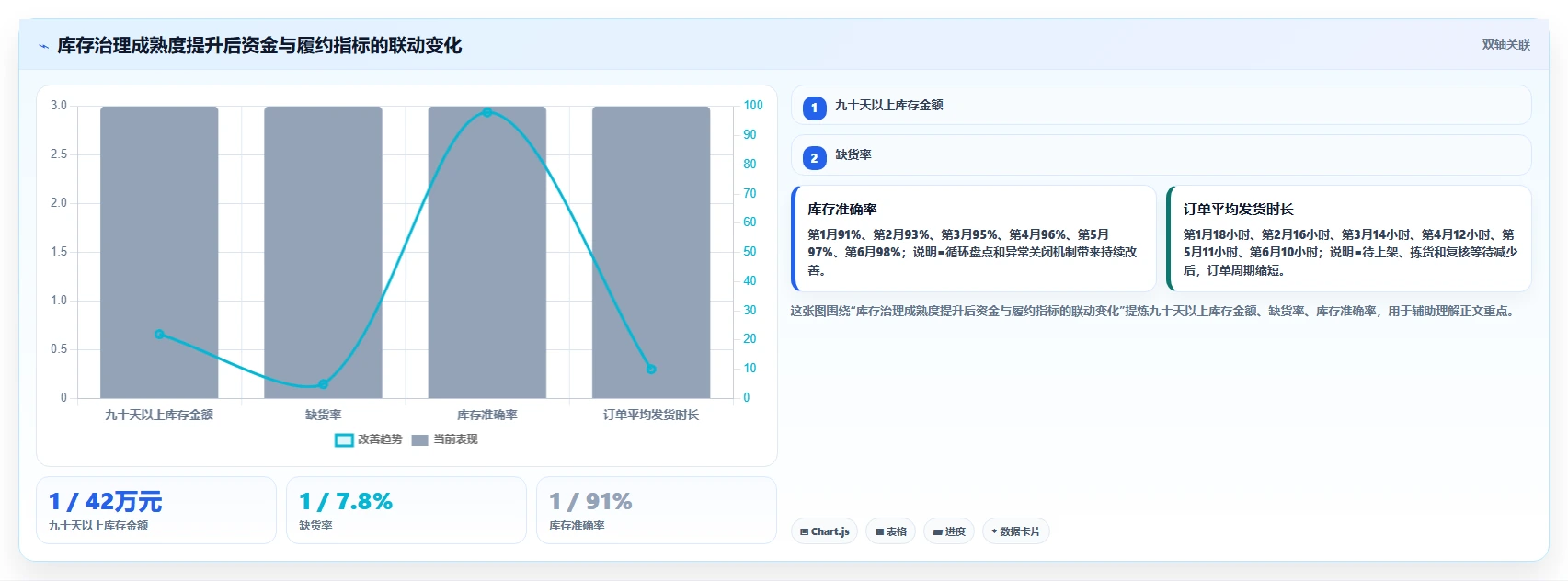Click the Chart.js tag
Image resolution: width=1568 pixels, height=581 pixels.
[x=824, y=531]
